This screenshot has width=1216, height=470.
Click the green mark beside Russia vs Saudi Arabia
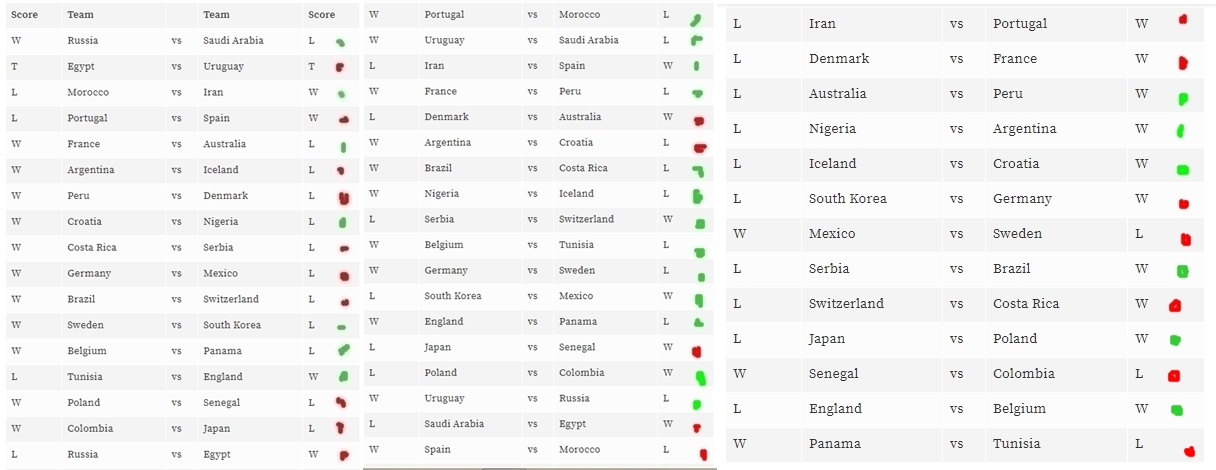341,42
